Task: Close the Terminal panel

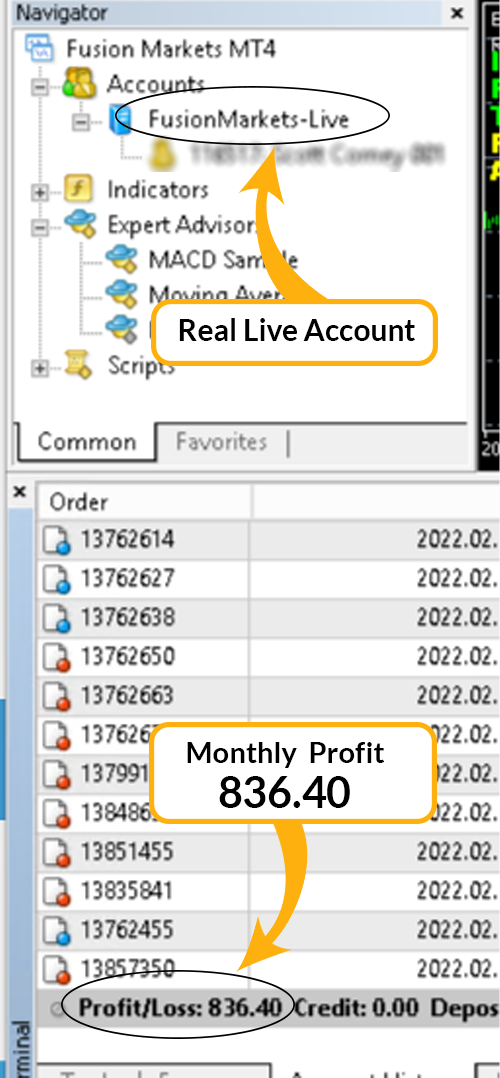Action: tap(19, 492)
